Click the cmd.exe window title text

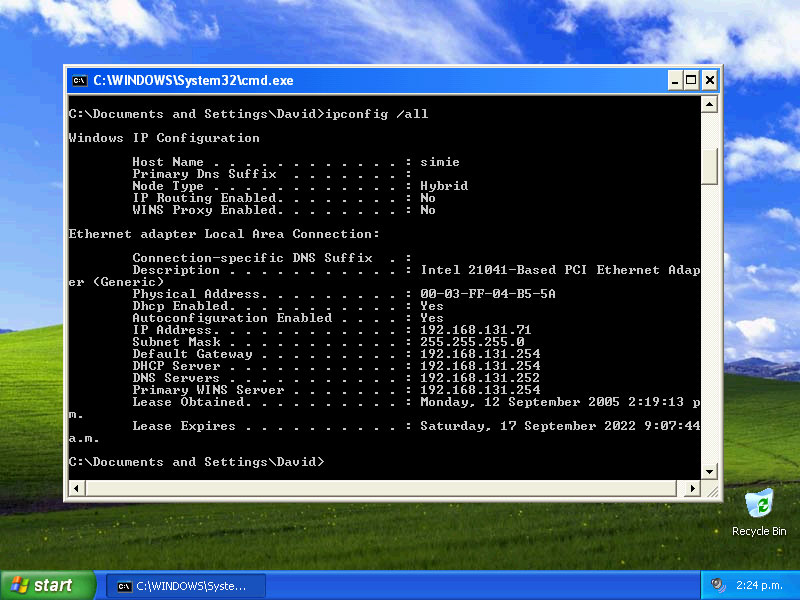pyautogui.click(x=193, y=81)
